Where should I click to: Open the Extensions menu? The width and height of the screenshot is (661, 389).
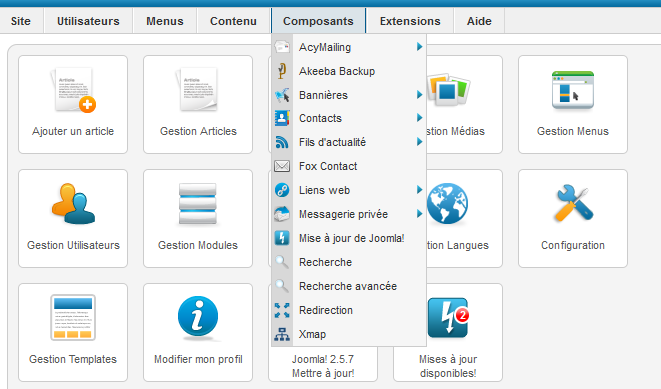tap(410, 21)
